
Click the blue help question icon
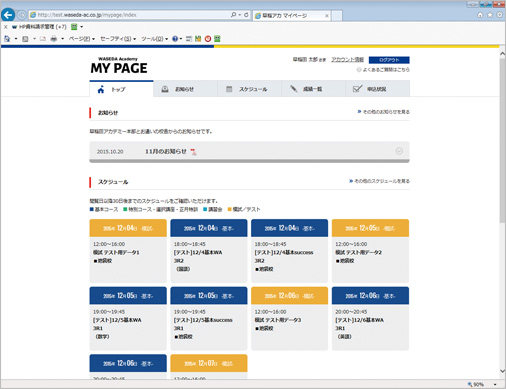(175, 39)
